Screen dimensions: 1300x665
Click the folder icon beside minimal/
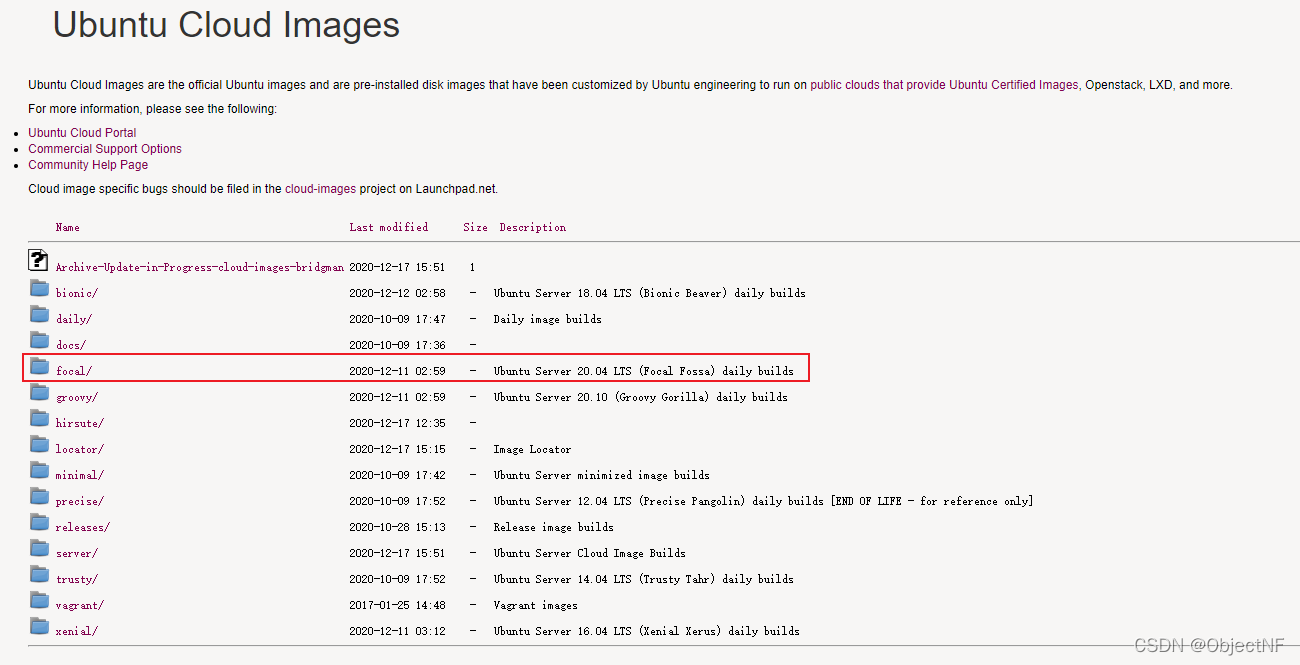coord(39,471)
